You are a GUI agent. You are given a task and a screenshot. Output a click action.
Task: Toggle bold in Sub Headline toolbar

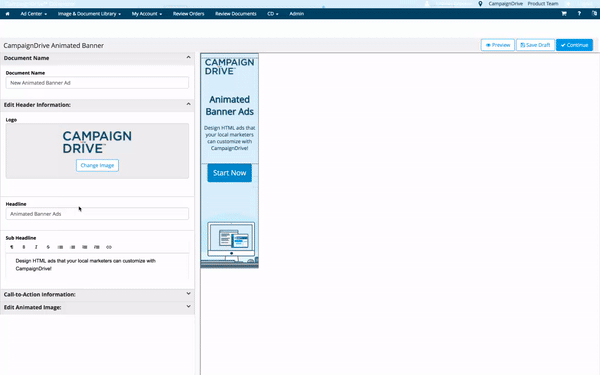coord(24,247)
